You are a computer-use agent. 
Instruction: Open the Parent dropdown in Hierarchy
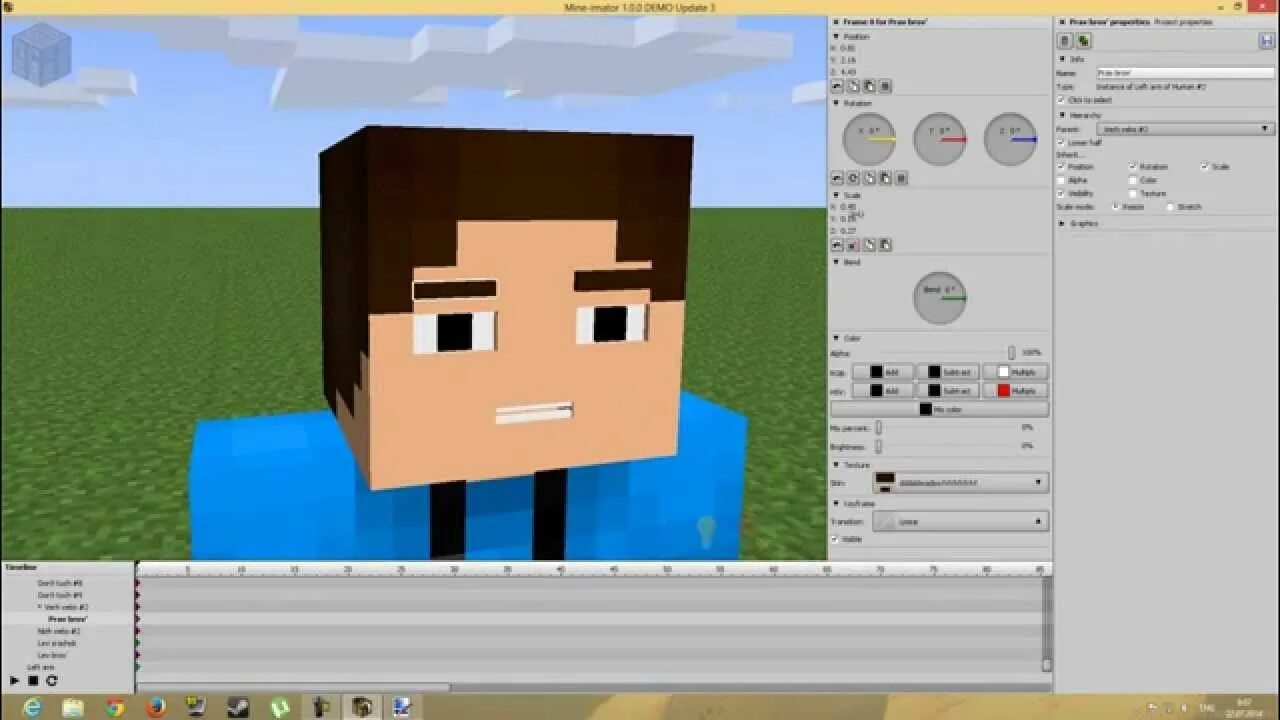[1184, 129]
